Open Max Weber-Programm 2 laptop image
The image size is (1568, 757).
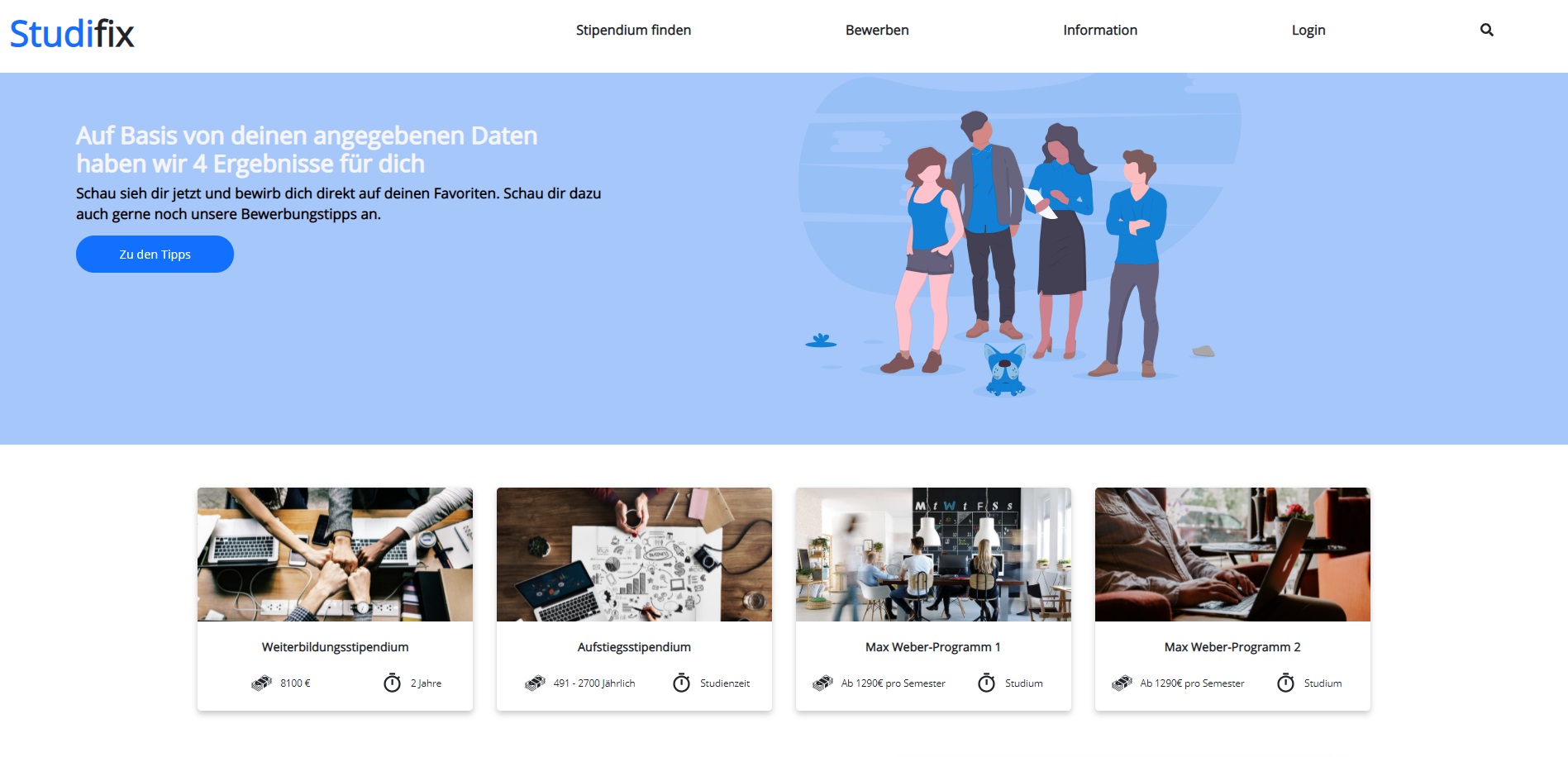[1232, 555]
